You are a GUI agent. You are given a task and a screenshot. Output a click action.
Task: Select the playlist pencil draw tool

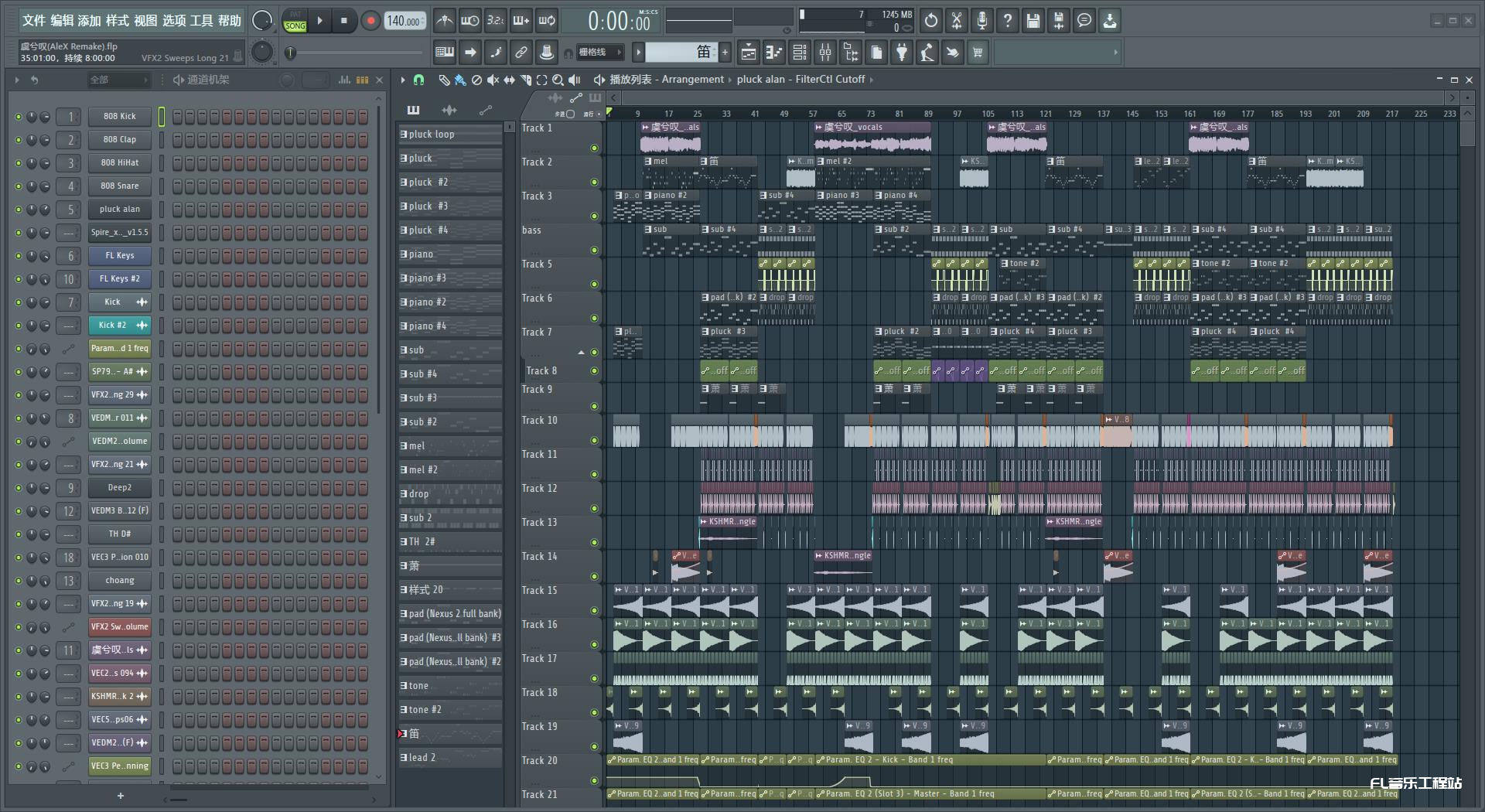tap(444, 80)
